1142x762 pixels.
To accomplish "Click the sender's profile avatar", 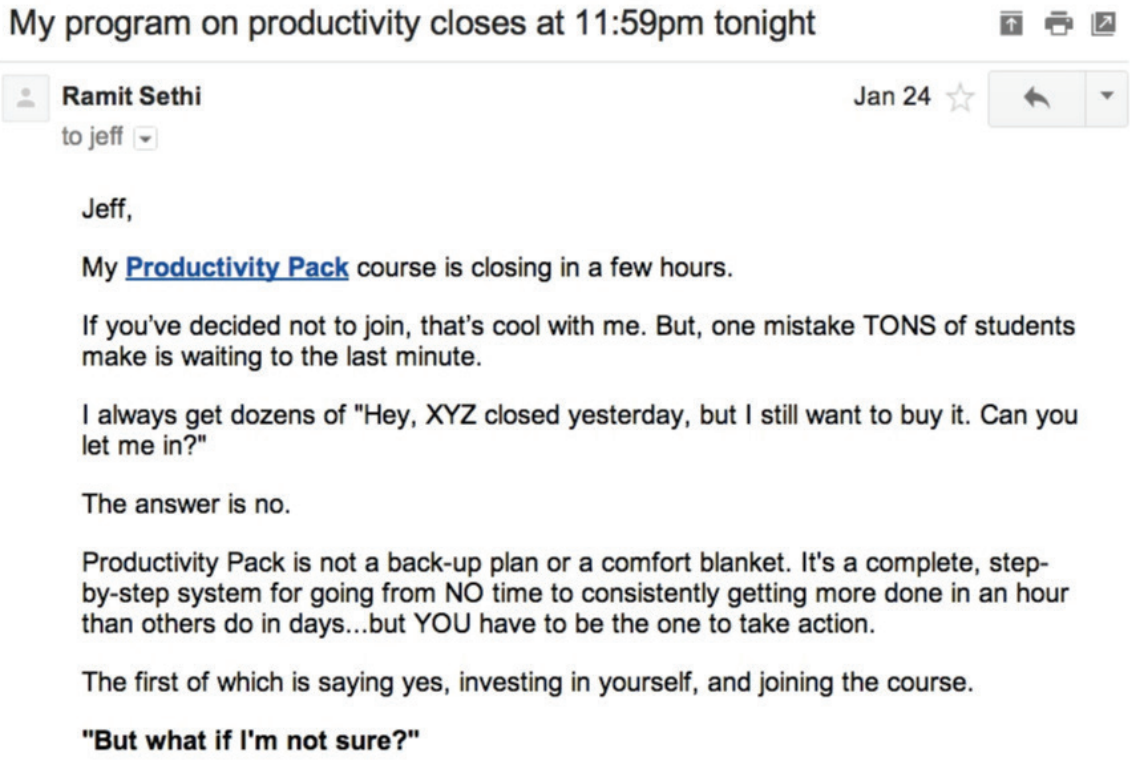I will [x=24, y=99].
